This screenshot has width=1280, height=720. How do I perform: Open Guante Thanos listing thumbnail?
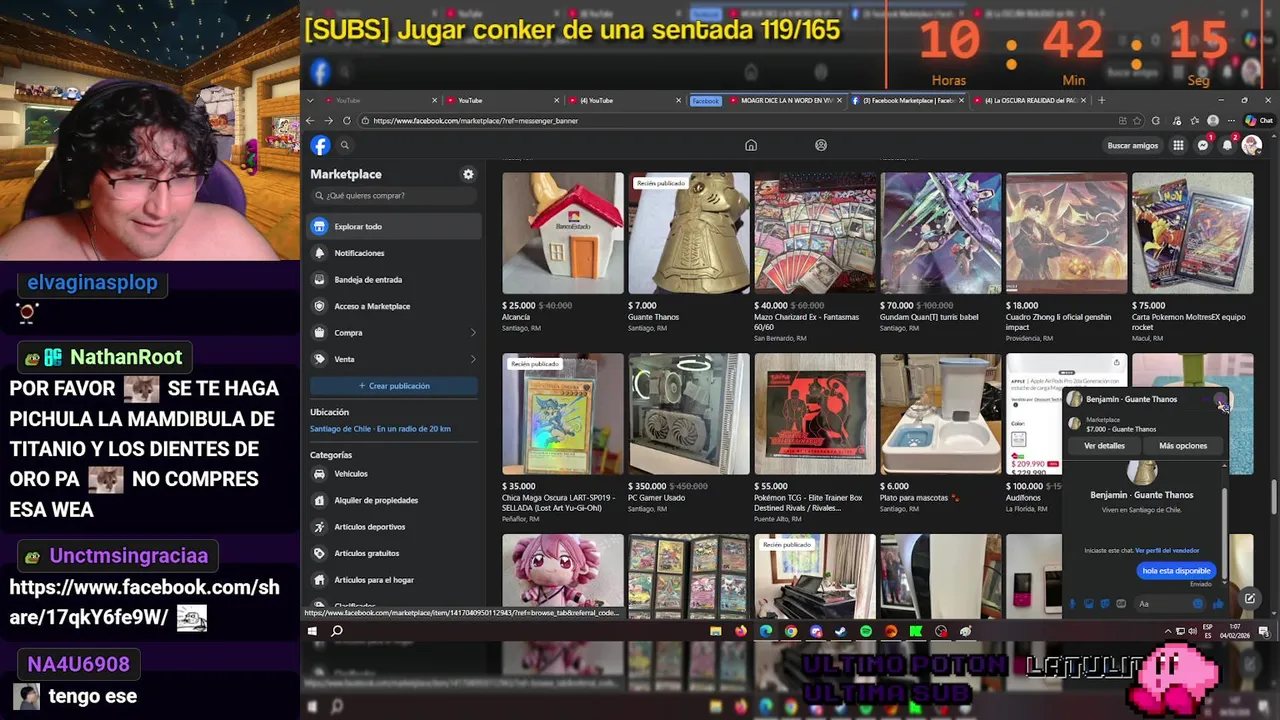tap(689, 233)
